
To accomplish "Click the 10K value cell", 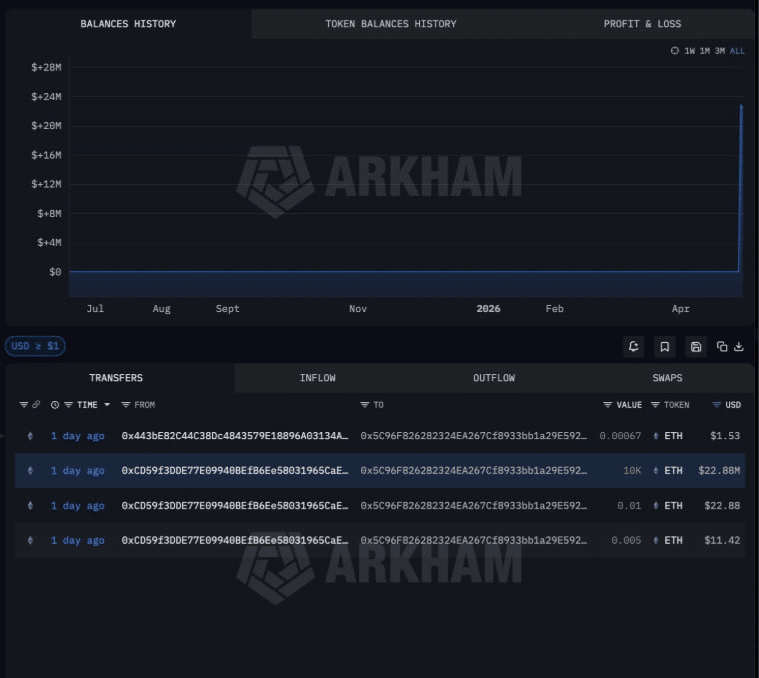I will pos(632,471).
